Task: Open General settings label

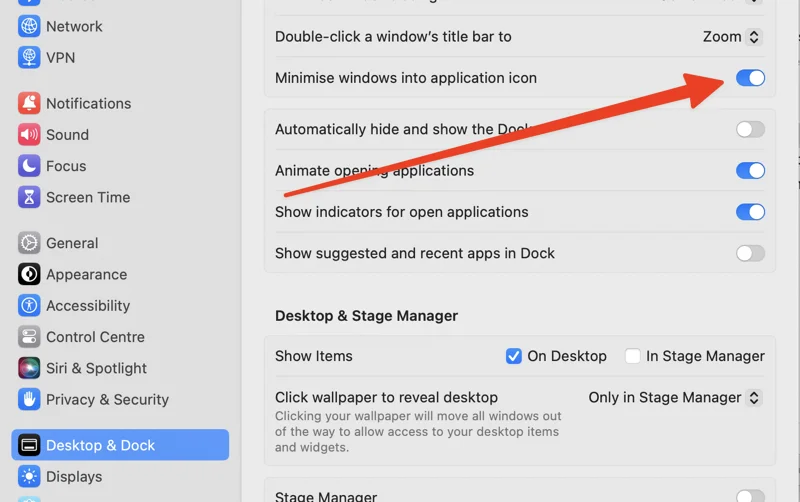Action: [x=72, y=243]
